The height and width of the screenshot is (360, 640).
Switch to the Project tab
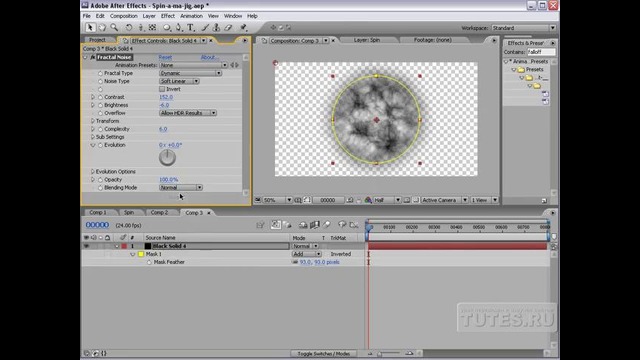(x=97, y=40)
